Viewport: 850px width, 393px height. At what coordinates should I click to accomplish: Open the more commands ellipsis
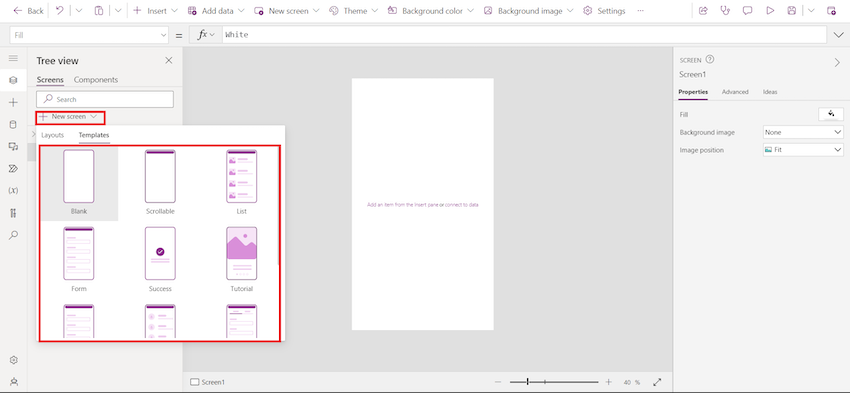(x=641, y=10)
